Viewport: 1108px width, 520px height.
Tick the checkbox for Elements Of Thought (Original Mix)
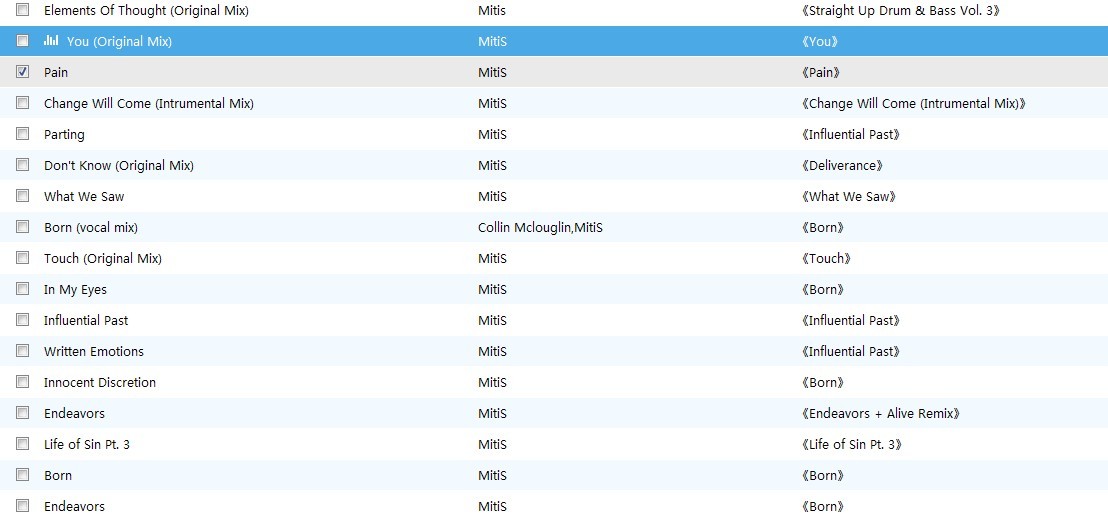pyautogui.click(x=23, y=10)
